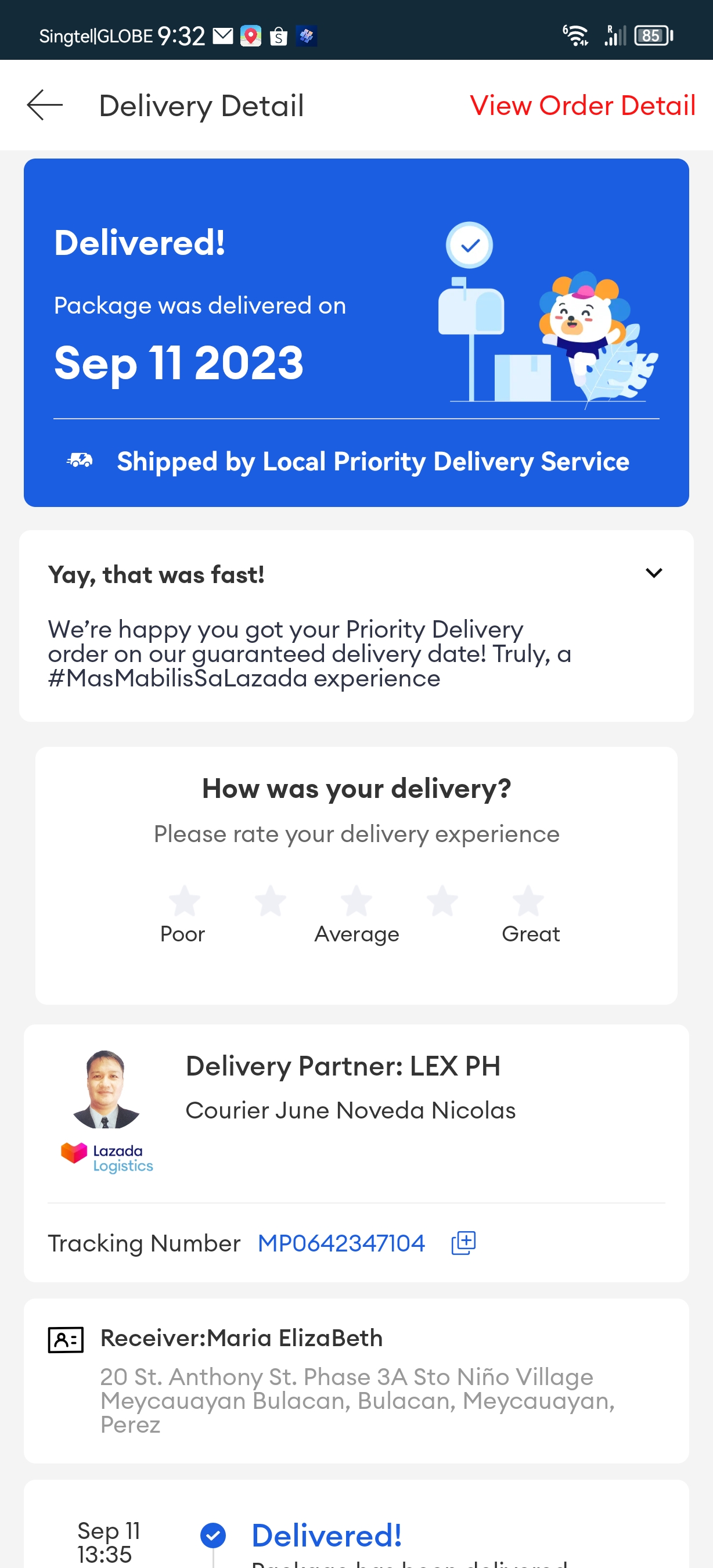The width and height of the screenshot is (713, 1568).
Task: Tap the Shopee notification icon in status bar
Action: click(x=279, y=37)
